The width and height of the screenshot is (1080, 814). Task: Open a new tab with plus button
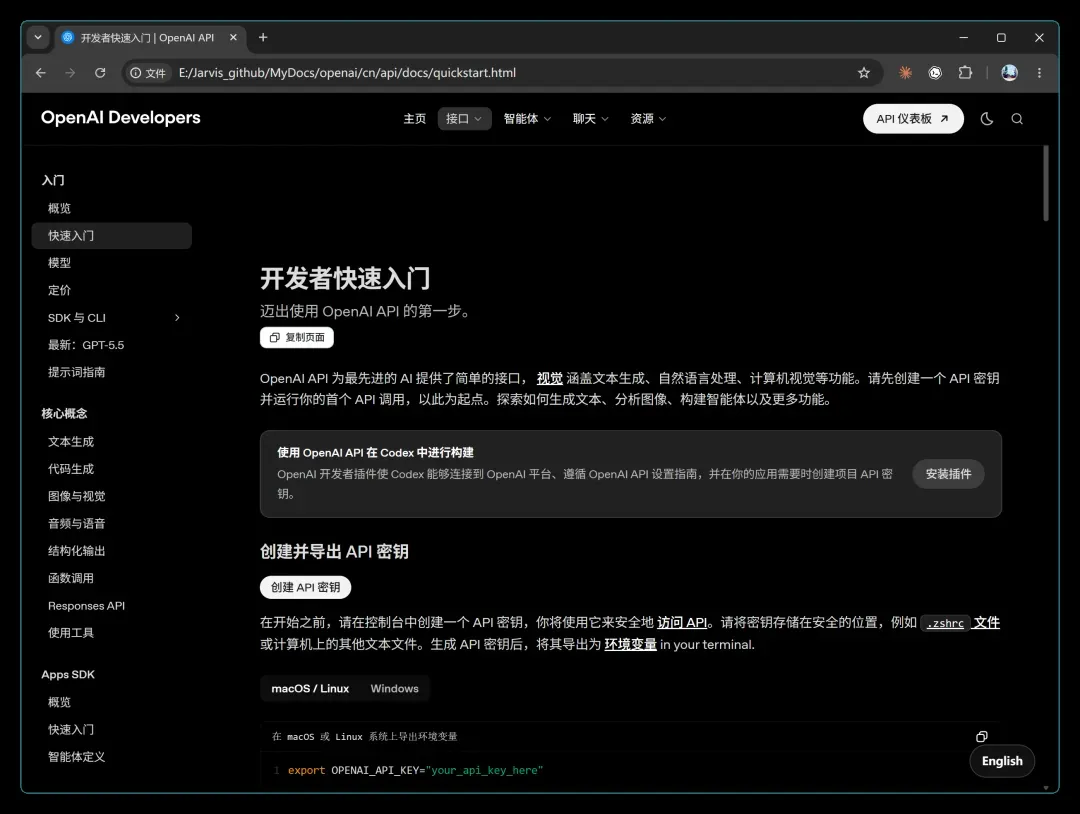pos(263,37)
